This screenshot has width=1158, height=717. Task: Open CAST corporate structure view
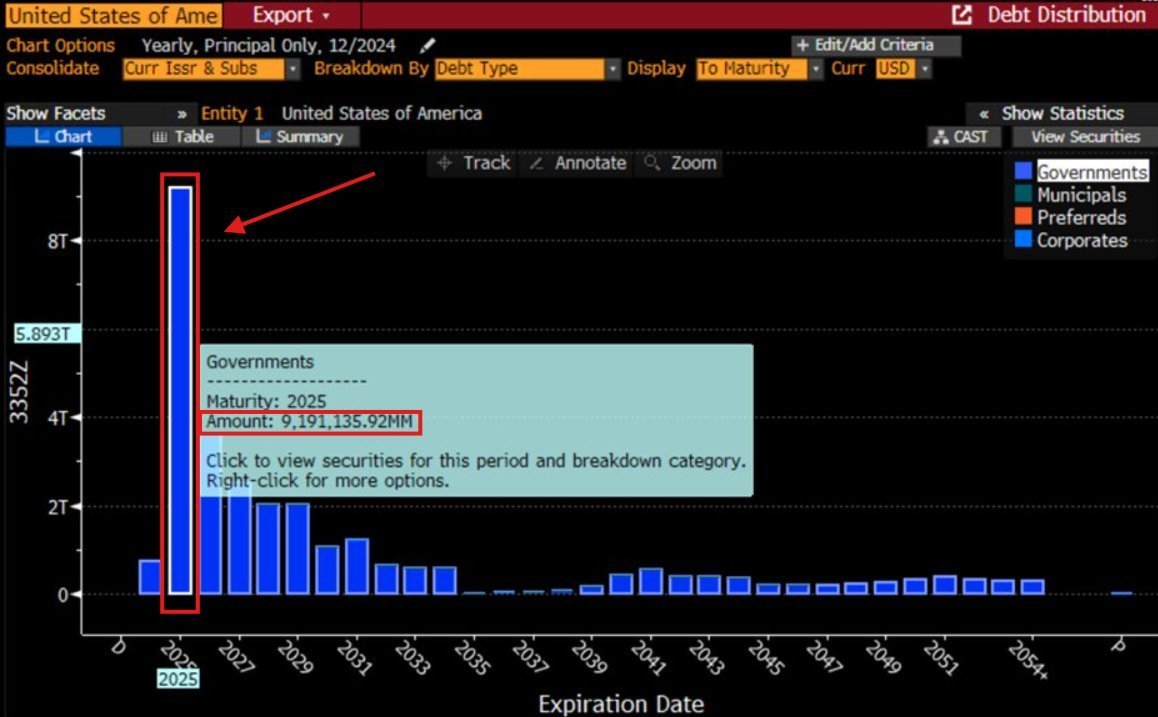tap(963, 136)
